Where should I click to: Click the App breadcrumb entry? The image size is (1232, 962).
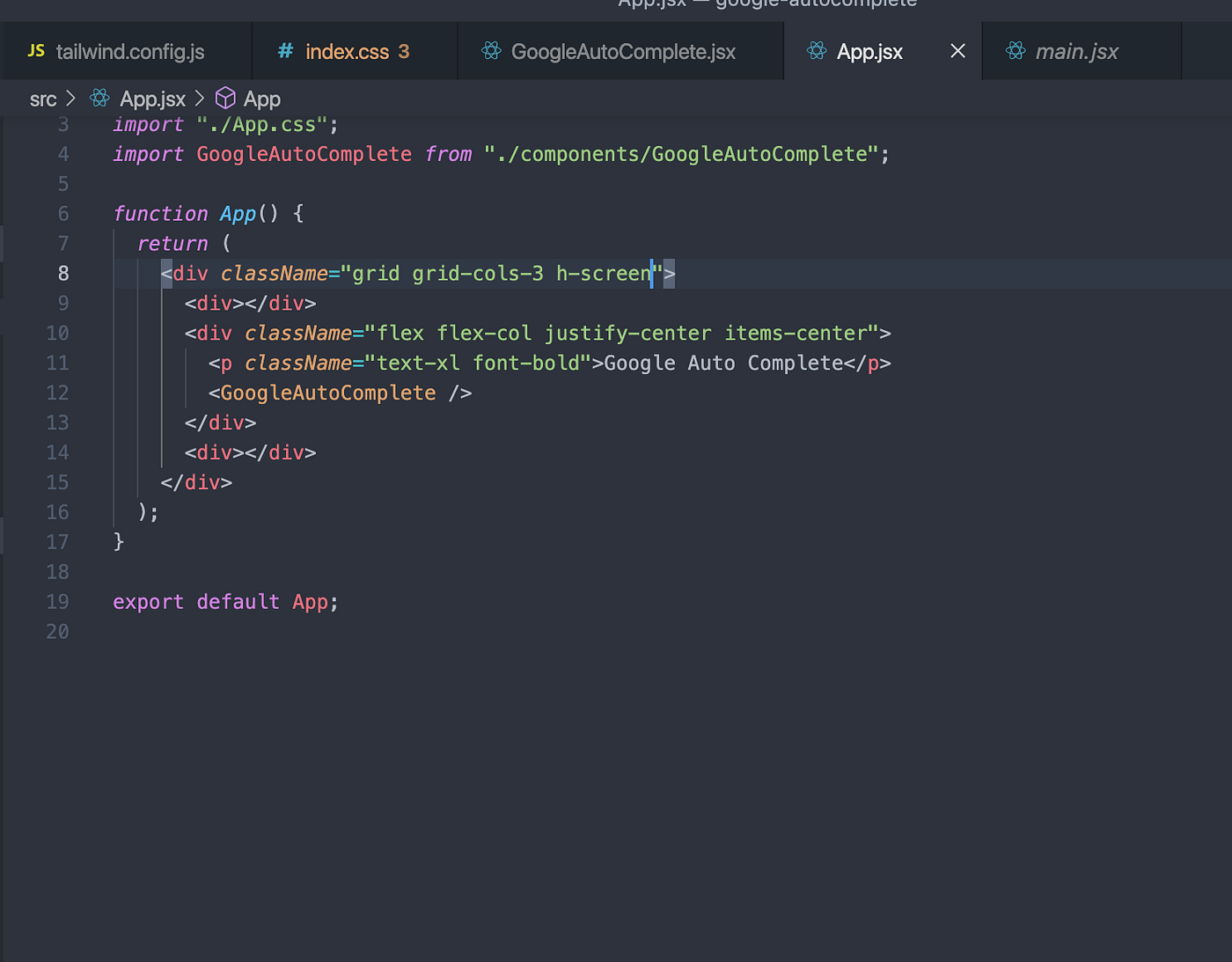[261, 98]
